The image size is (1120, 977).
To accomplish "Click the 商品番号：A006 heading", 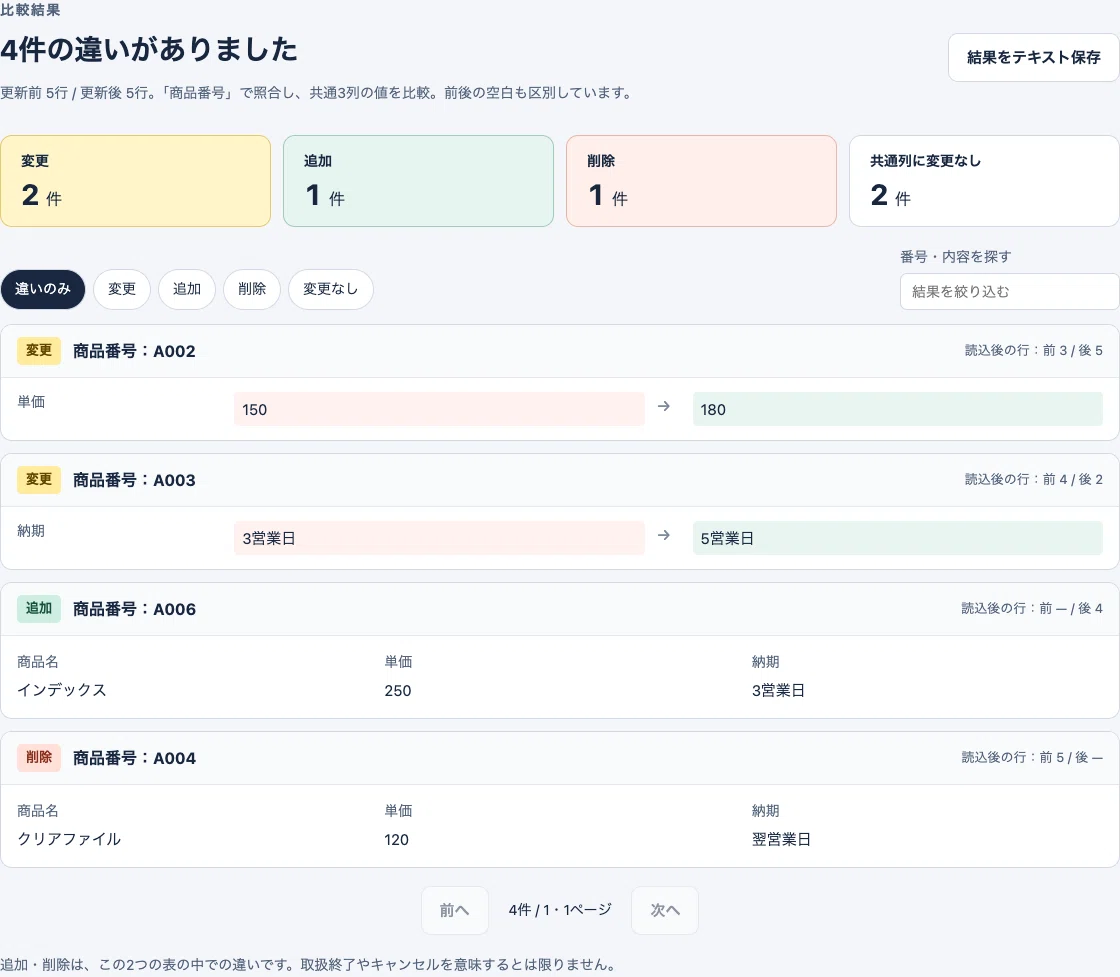I will [134, 609].
